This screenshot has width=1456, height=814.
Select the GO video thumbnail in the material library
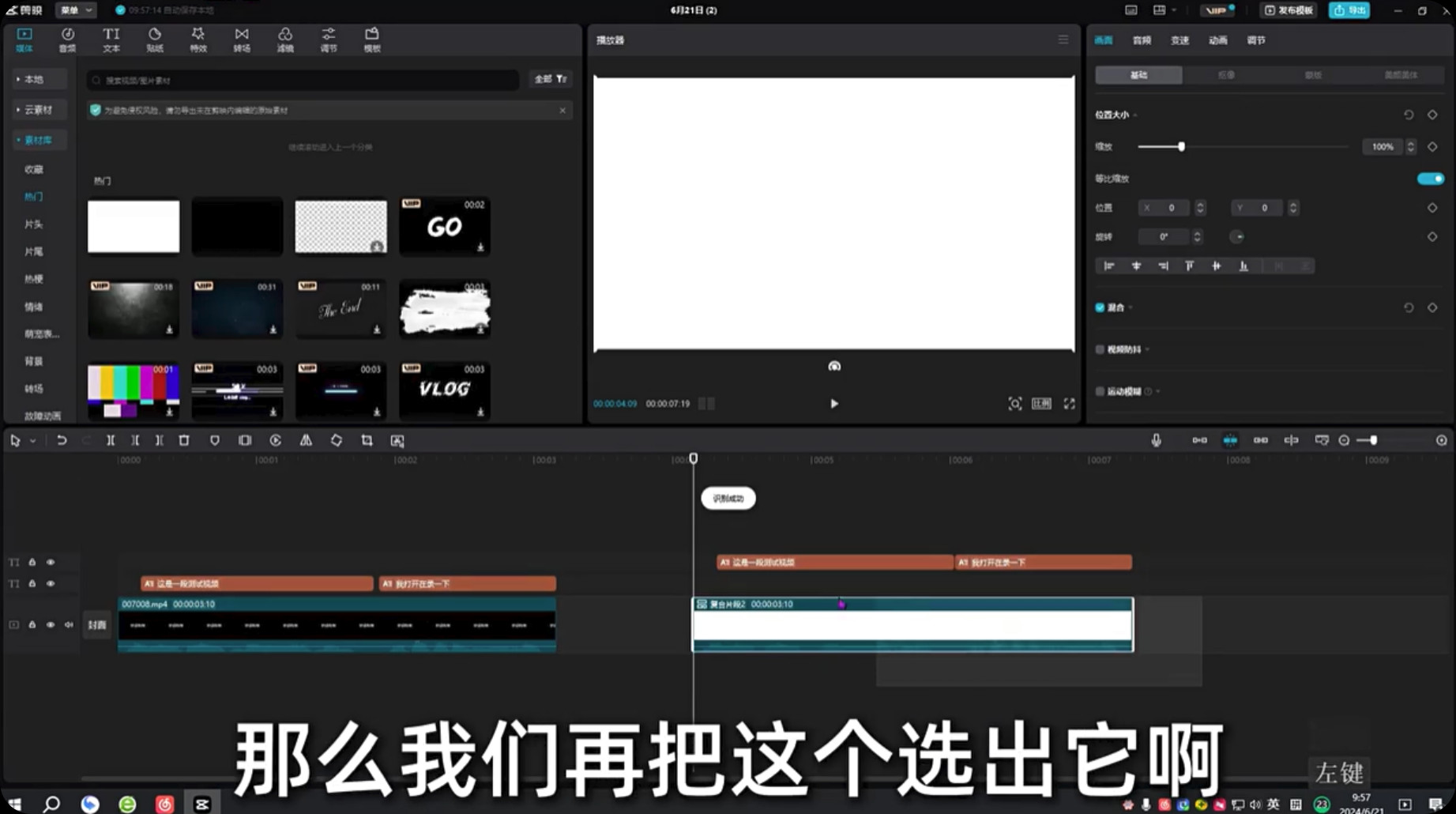[x=444, y=227]
